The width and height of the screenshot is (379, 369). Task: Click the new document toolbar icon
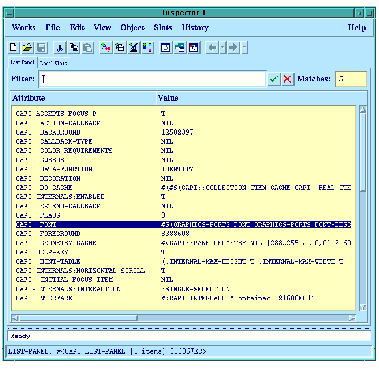pos(14,47)
